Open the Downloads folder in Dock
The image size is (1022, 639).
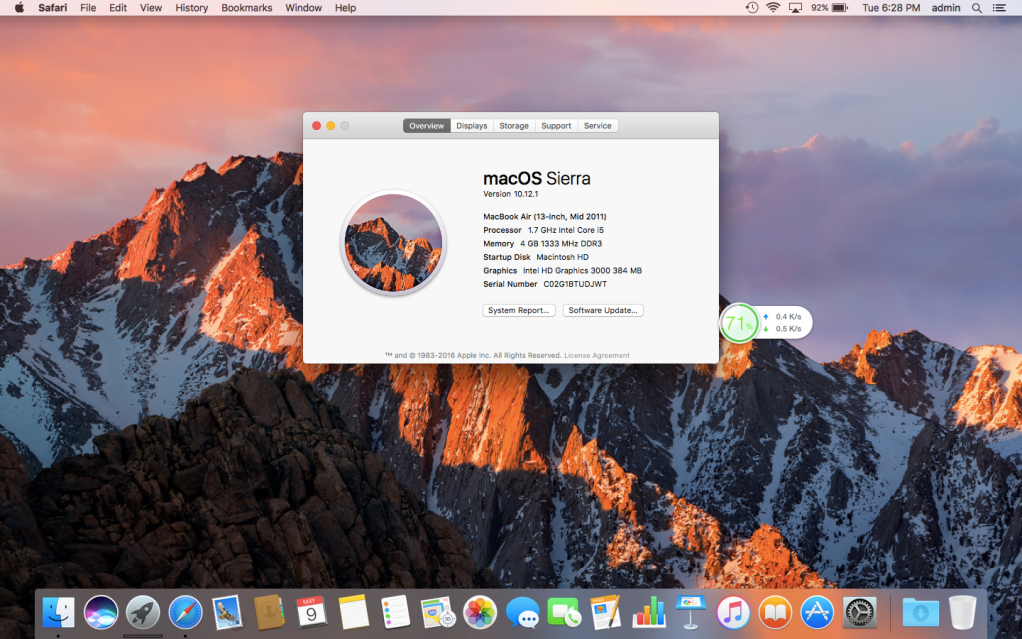[920, 613]
